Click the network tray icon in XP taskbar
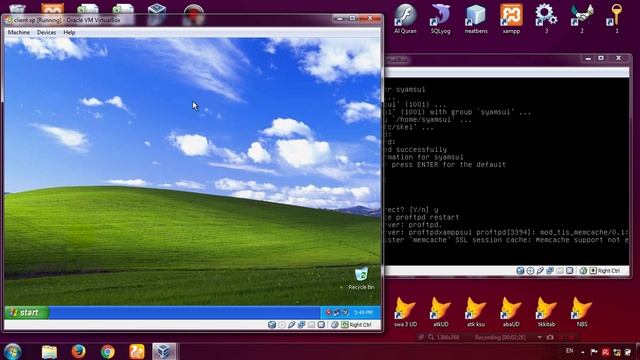Viewport: 640px width, 360px height. point(337,313)
